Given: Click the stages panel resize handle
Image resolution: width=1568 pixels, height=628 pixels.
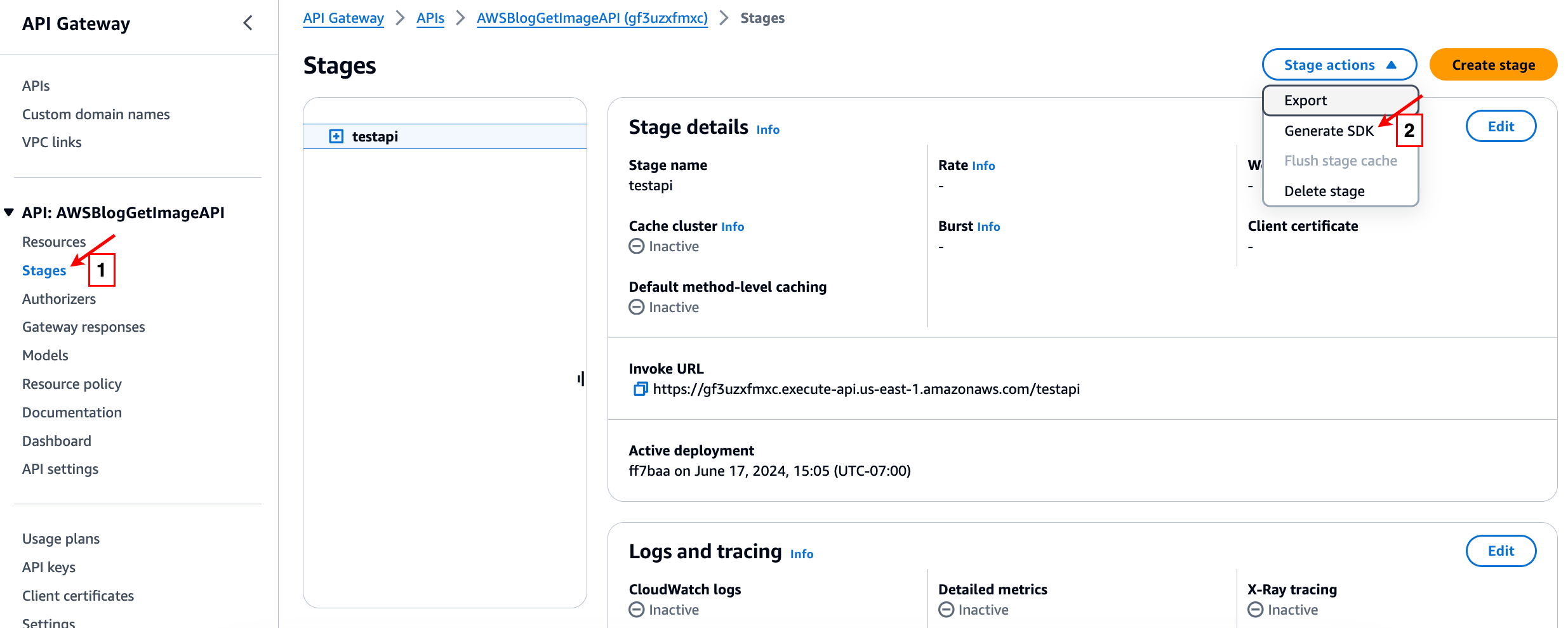Looking at the screenshot, I should pos(581,379).
